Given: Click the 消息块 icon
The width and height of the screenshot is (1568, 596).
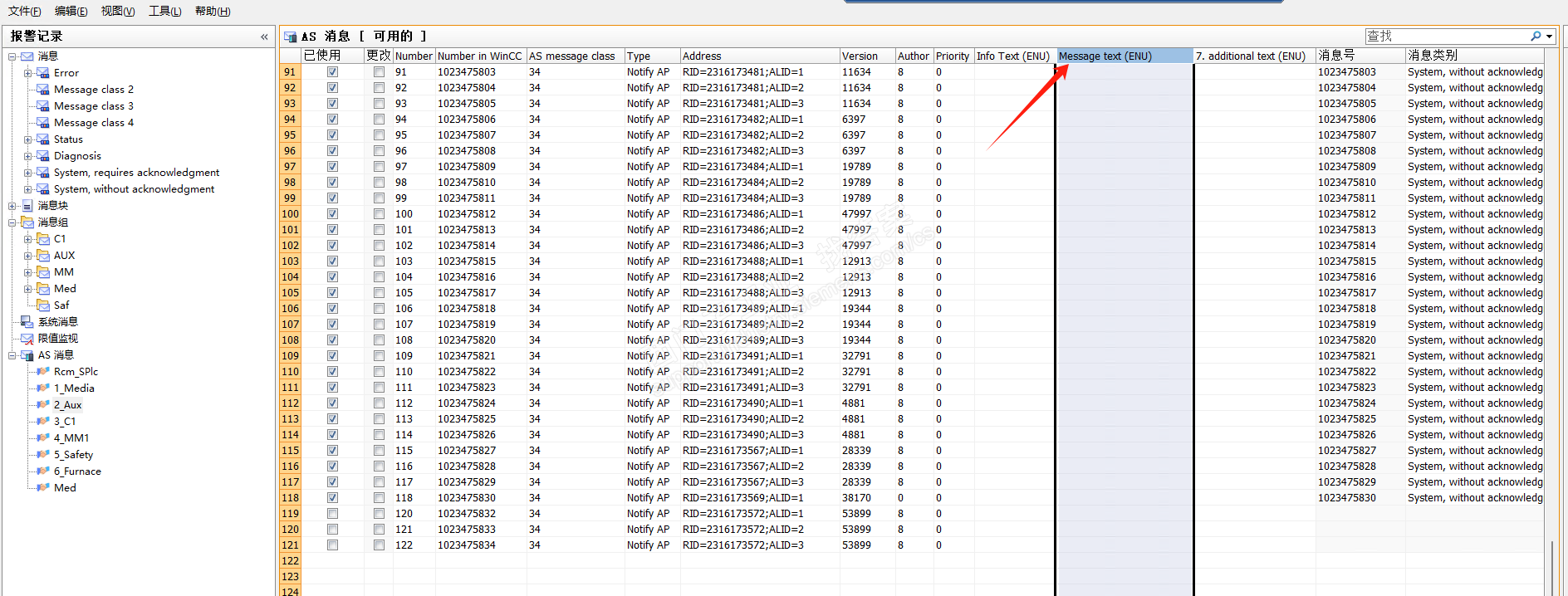Looking at the screenshot, I should [x=27, y=206].
